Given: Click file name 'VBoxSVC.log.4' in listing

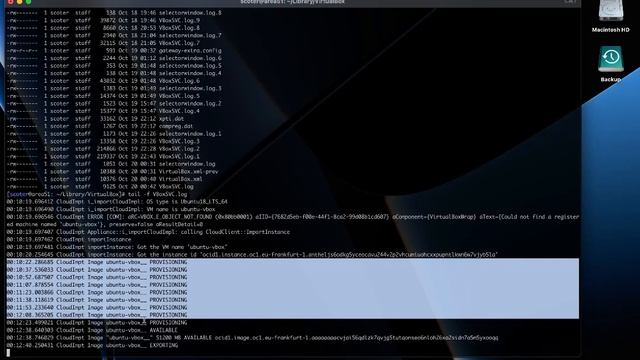Looking at the screenshot, I should pos(179,111).
